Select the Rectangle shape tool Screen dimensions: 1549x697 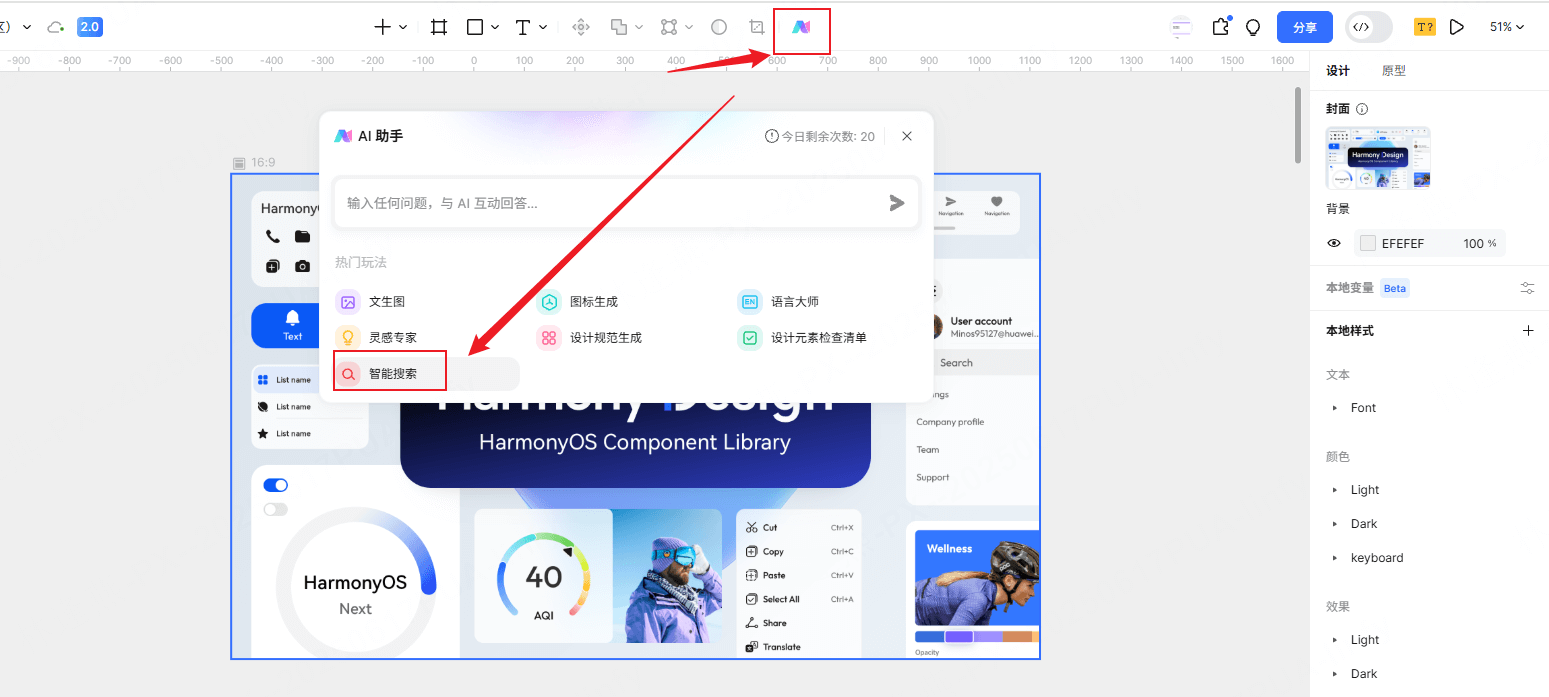[x=475, y=28]
